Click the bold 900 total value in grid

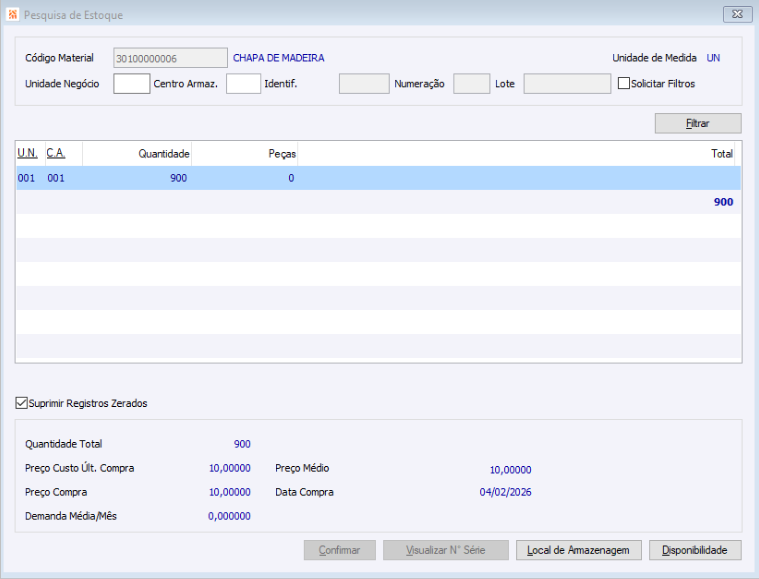pos(723,202)
